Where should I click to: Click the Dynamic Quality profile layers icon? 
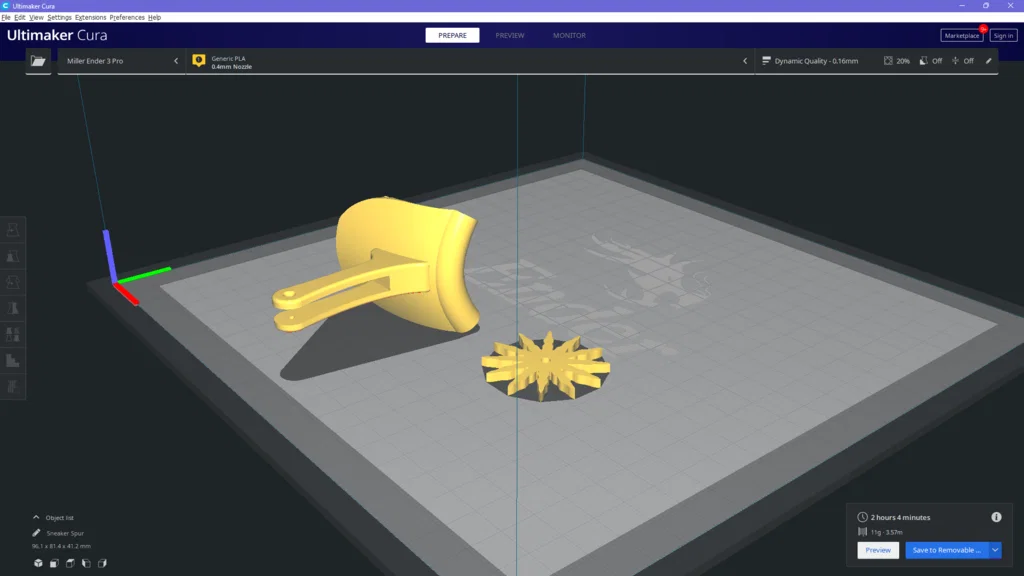[766, 61]
